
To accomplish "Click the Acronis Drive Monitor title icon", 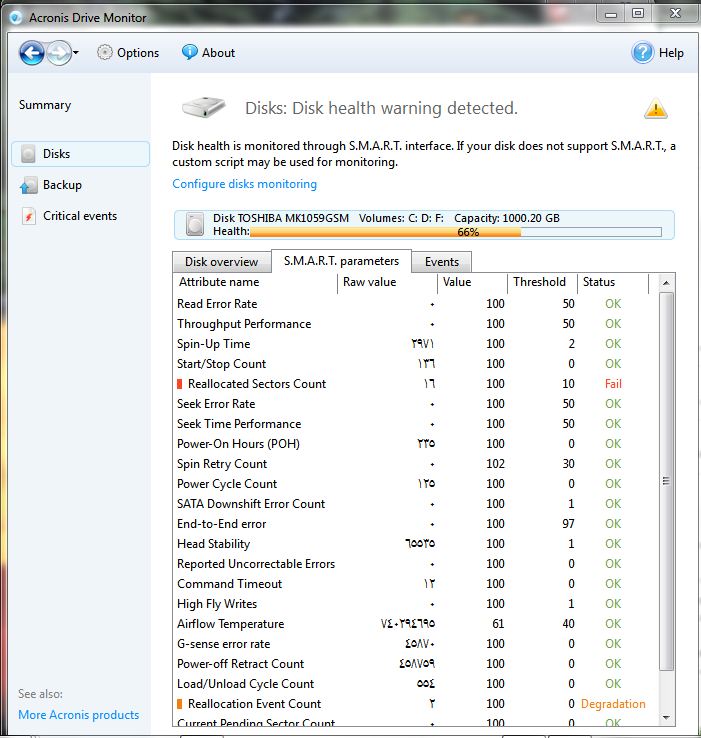I will tap(16, 18).
